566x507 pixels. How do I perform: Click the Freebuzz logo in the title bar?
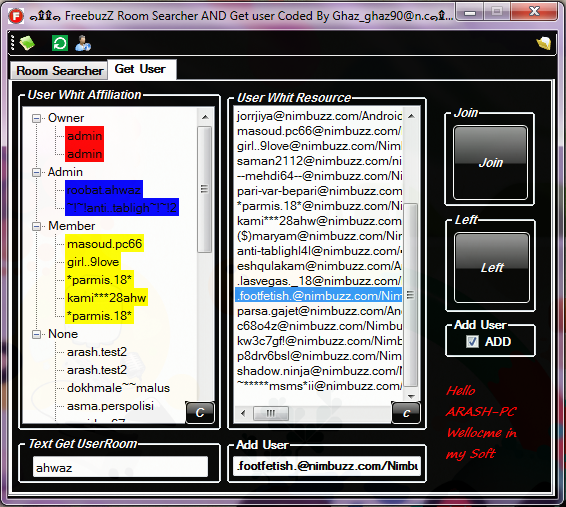coord(16,16)
